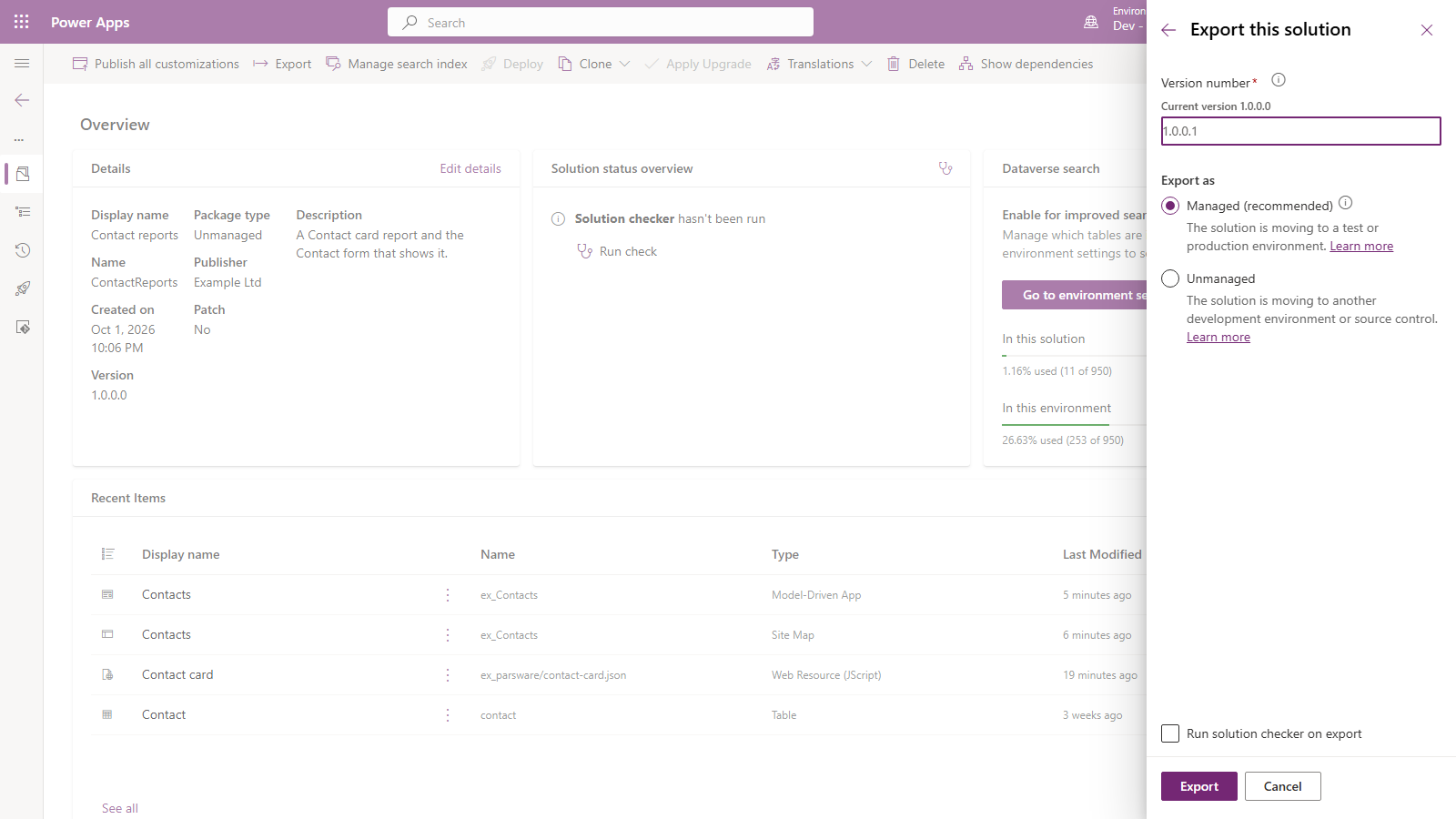Viewport: 1456px width, 819px height.
Task: Open the Pipelines rocket sidebar icon
Action: tap(23, 288)
